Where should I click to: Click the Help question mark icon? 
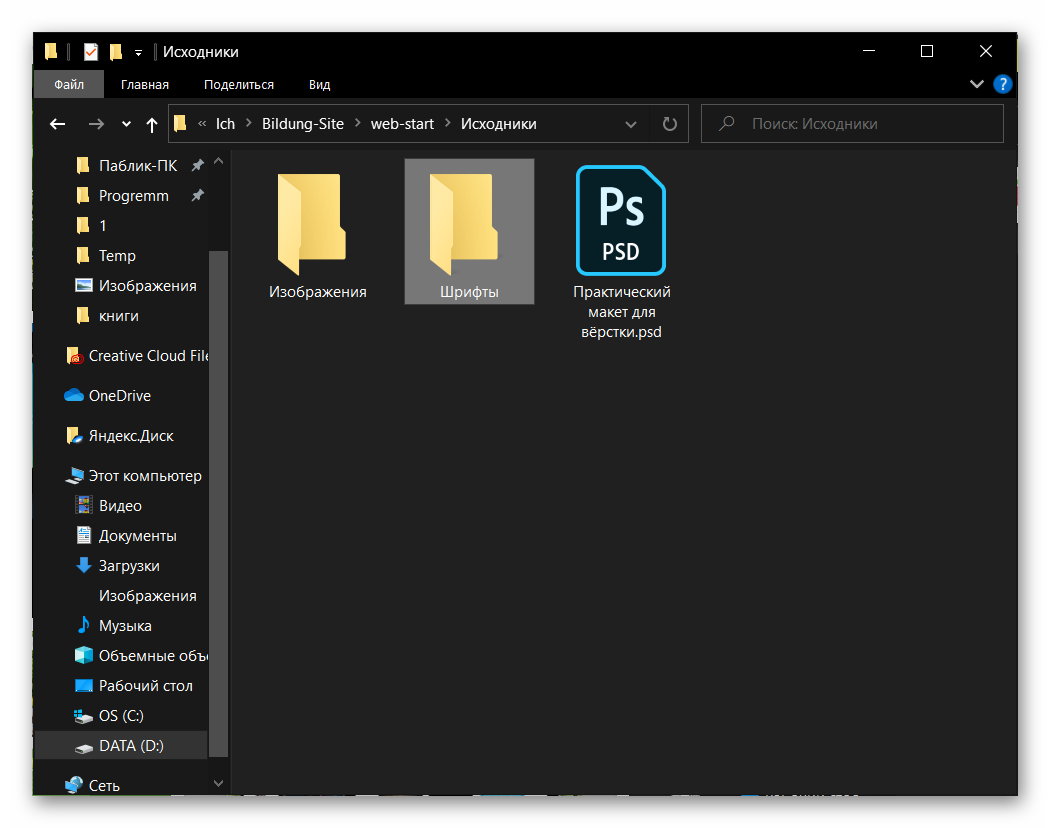(1002, 84)
